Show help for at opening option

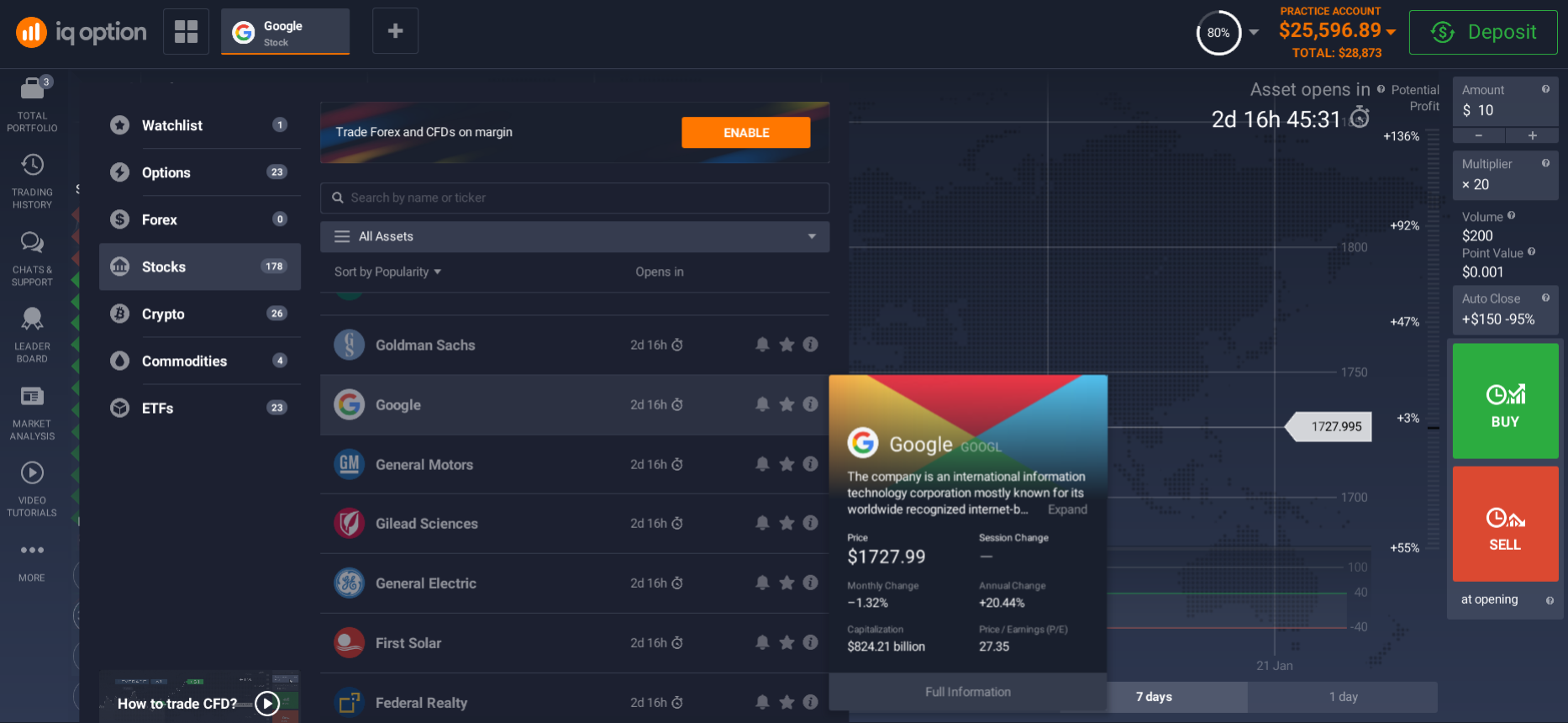1550,600
